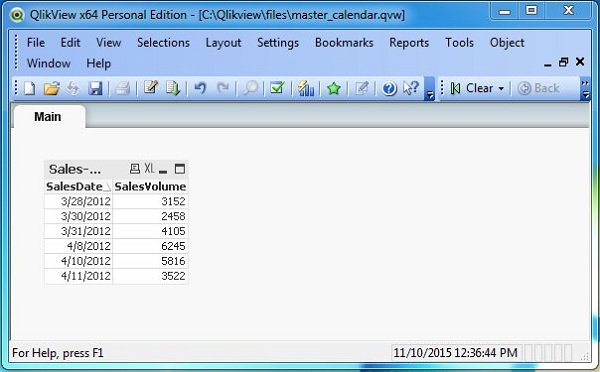Clear all selections with the Clear button
Screen dimensions: 600x372
point(473,89)
